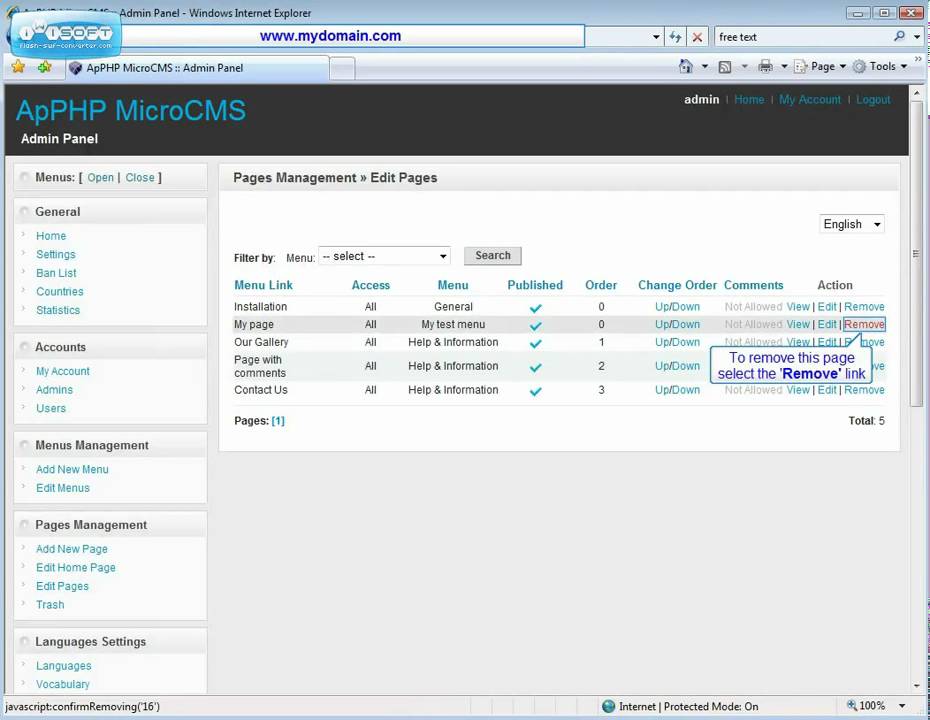Screen dimensions: 930x720
Task: Click the zoom level magnifier in status bar
Action: click(x=852, y=705)
